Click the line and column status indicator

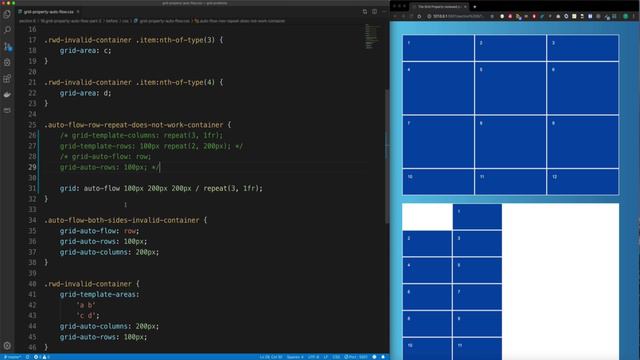click(271, 357)
